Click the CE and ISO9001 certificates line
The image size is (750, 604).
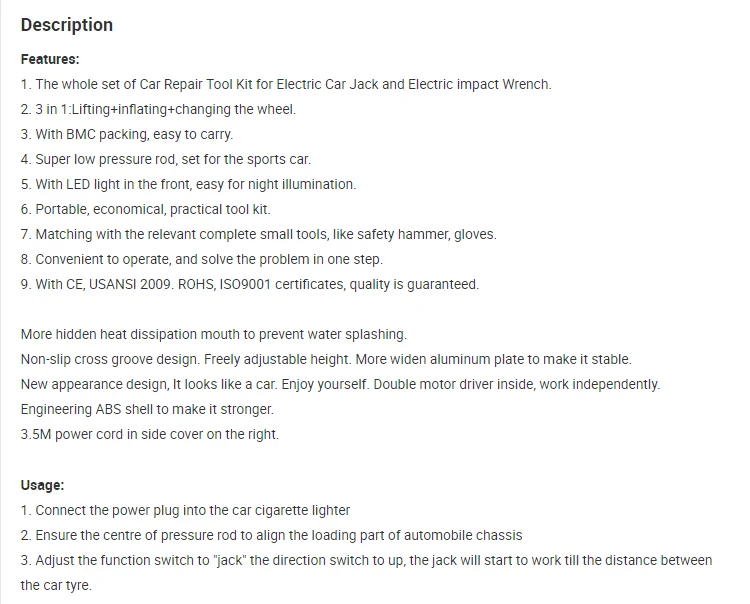(250, 285)
